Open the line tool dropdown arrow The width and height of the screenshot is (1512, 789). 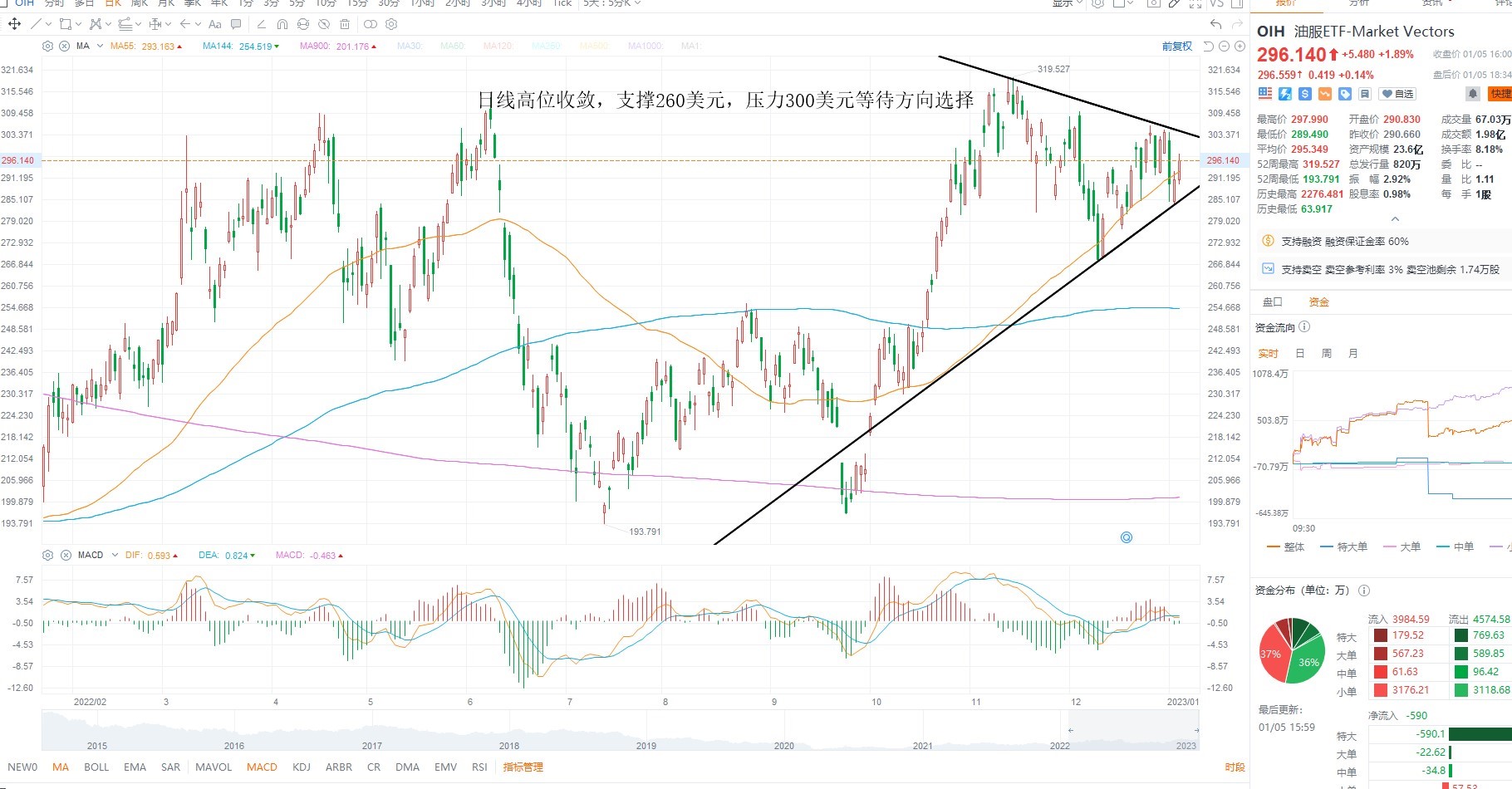[48, 24]
